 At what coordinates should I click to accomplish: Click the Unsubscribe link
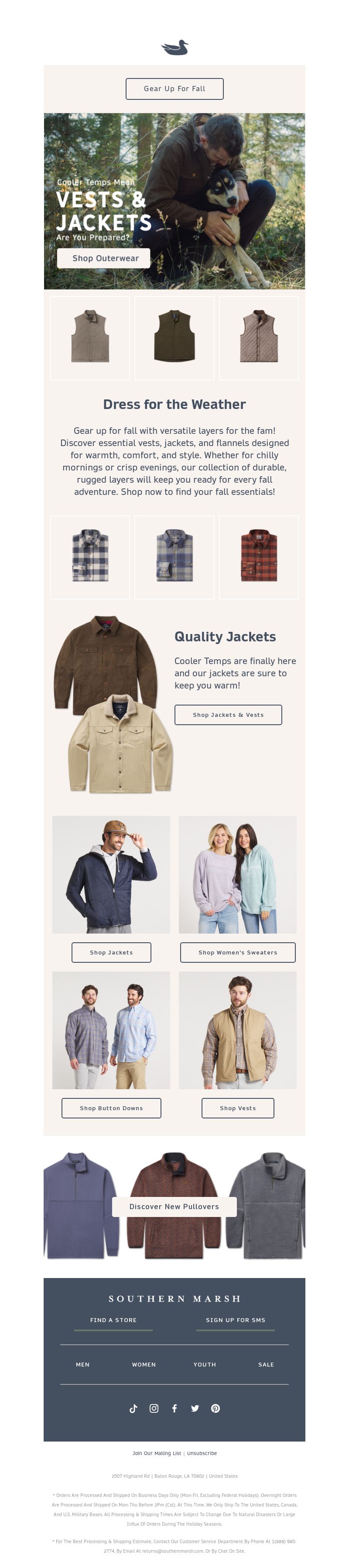tap(202, 1453)
